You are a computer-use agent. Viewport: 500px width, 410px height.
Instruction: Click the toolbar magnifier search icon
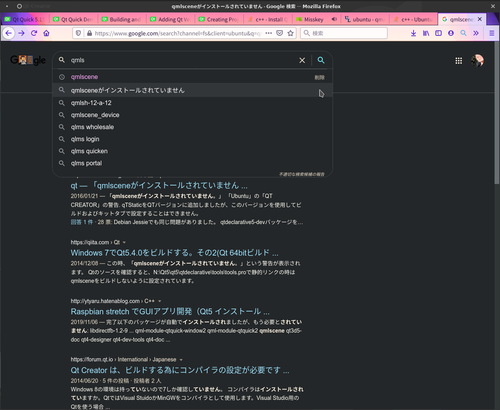pos(463,33)
